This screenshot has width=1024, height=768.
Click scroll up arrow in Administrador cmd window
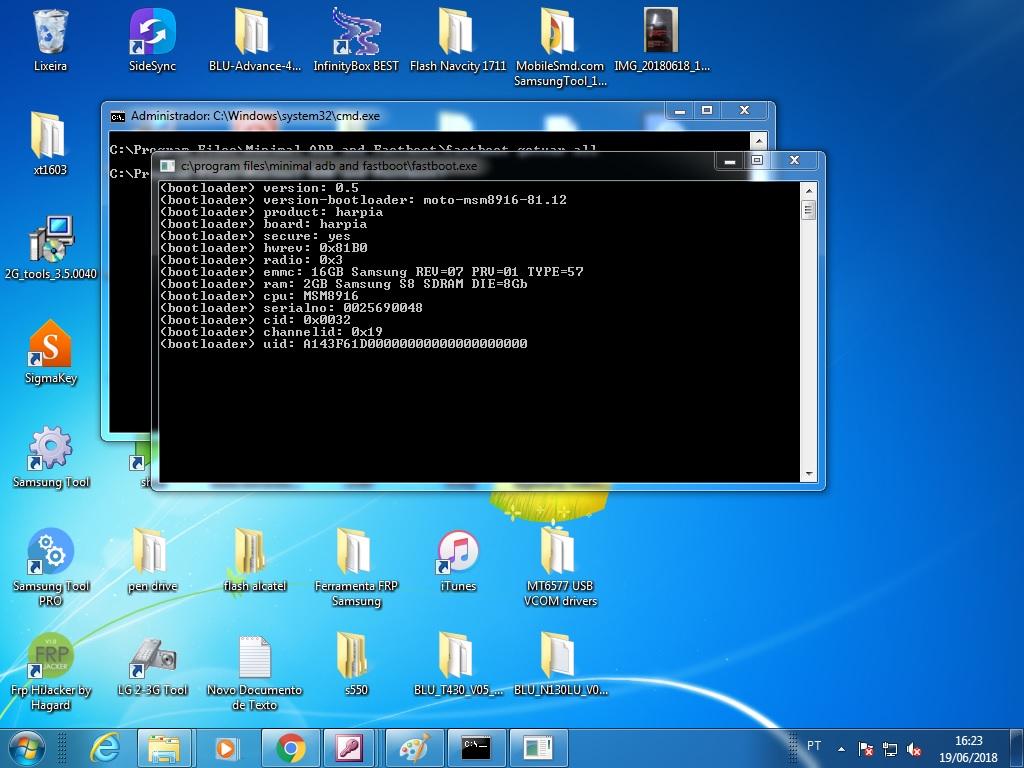758,140
